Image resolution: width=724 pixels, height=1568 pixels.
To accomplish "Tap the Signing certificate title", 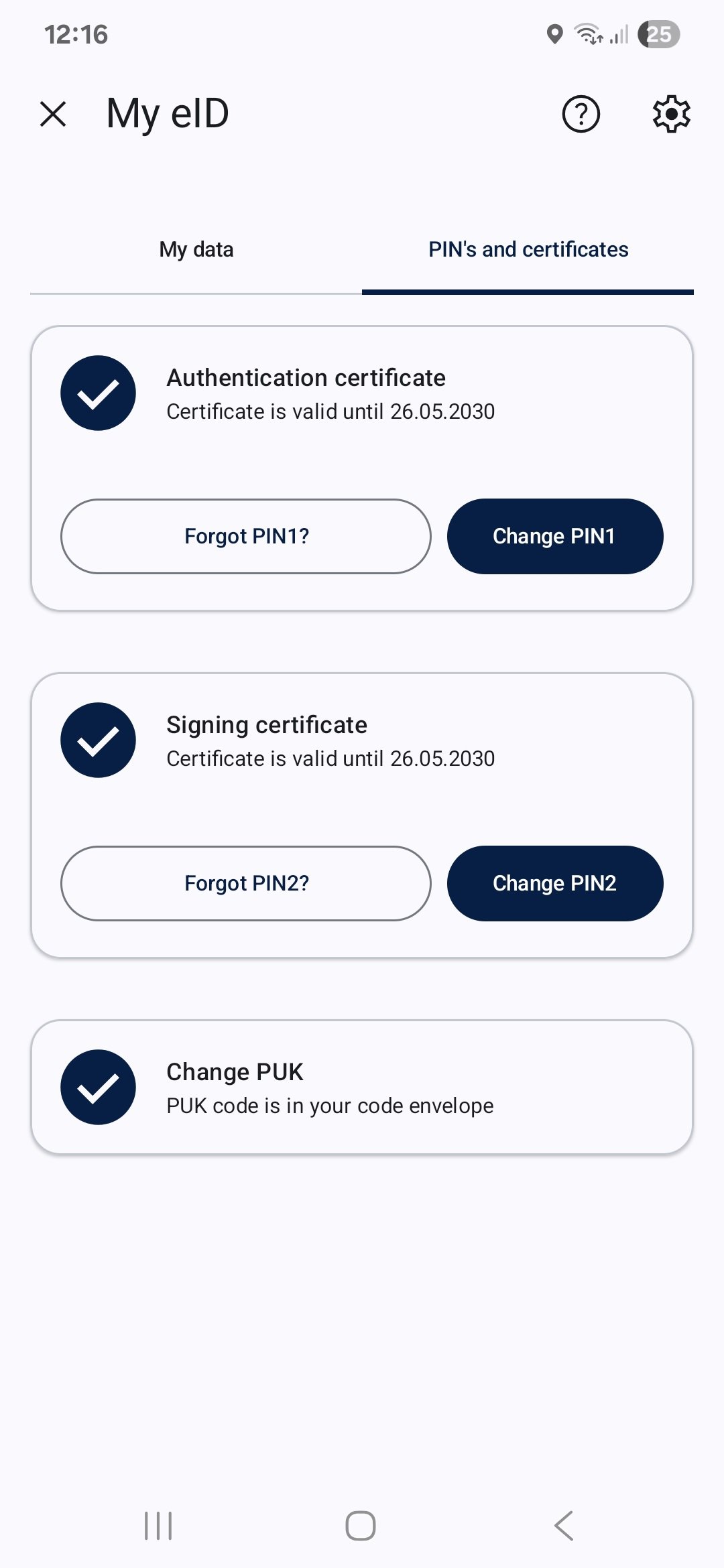I will 267,725.
